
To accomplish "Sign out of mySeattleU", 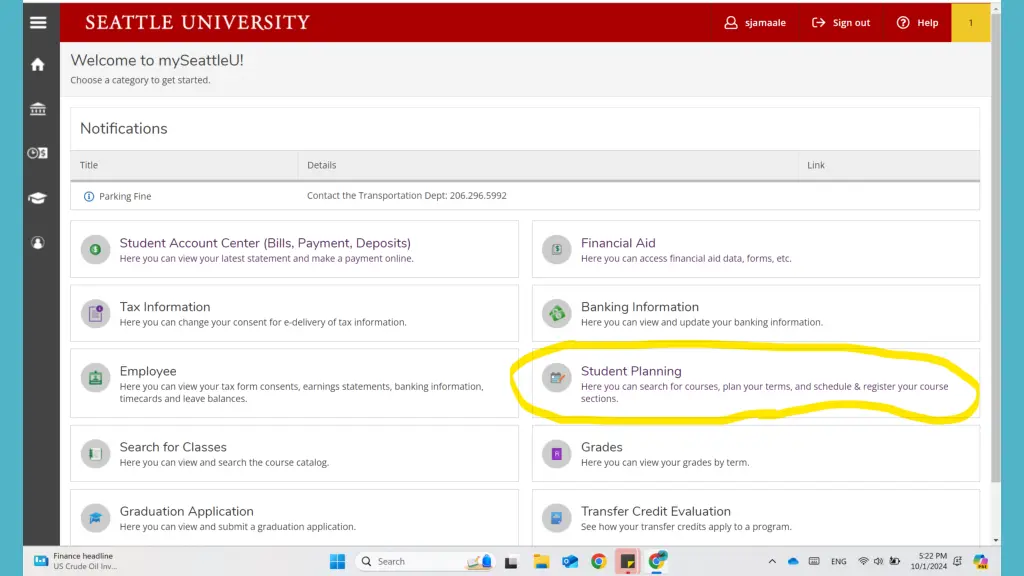I will [841, 22].
